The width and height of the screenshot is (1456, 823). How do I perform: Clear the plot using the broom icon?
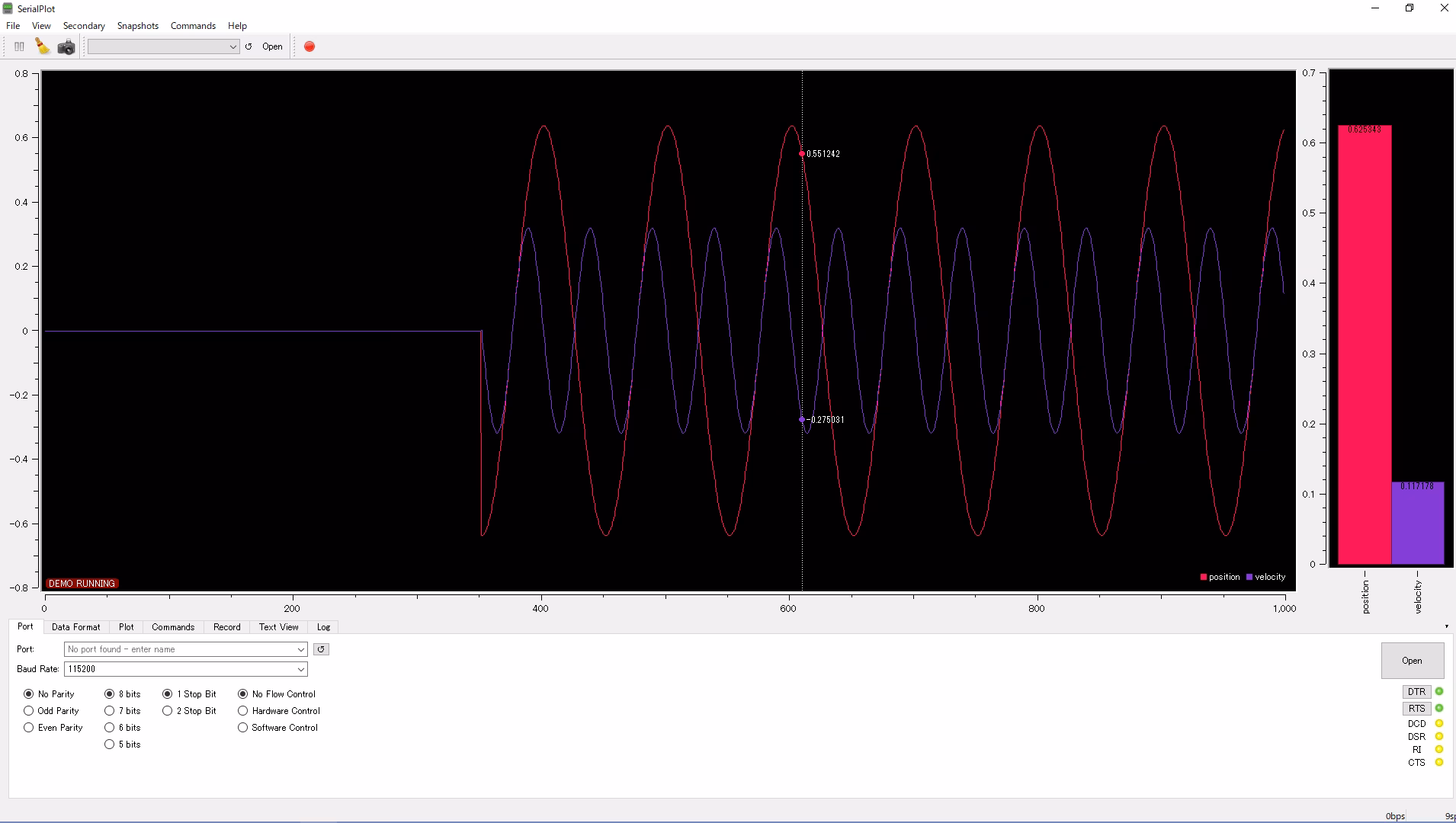(x=42, y=46)
